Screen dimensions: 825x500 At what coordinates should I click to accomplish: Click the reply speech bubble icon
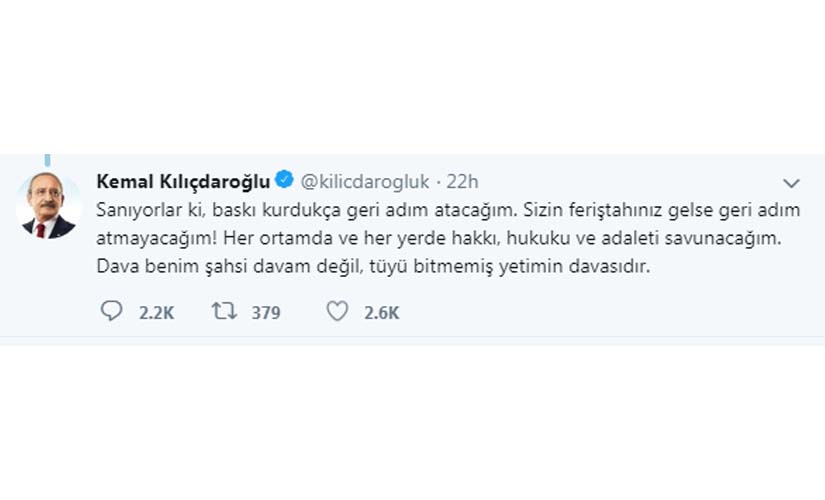tap(112, 312)
